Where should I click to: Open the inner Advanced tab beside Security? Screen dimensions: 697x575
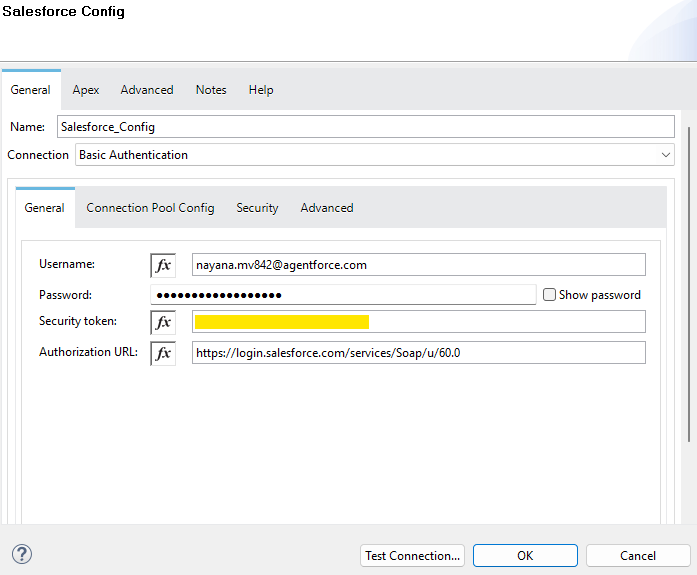click(x=327, y=208)
